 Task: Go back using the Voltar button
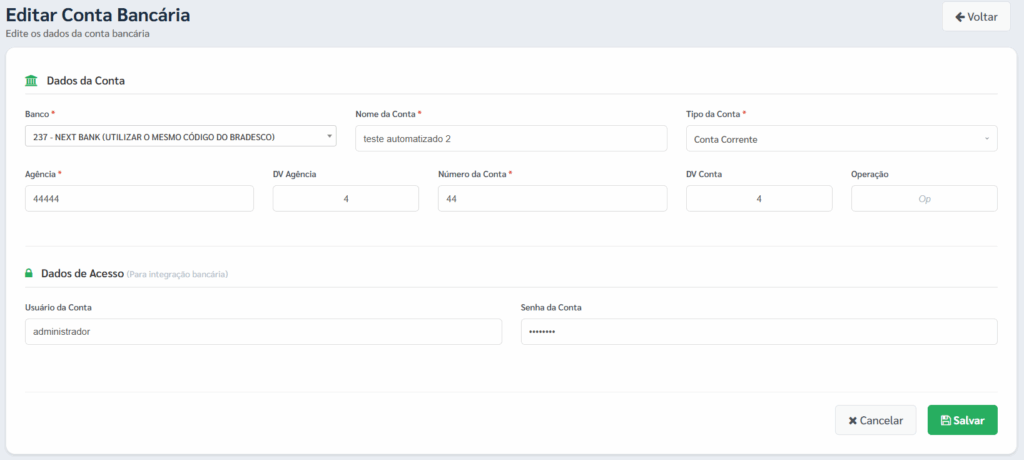pyautogui.click(x=976, y=17)
